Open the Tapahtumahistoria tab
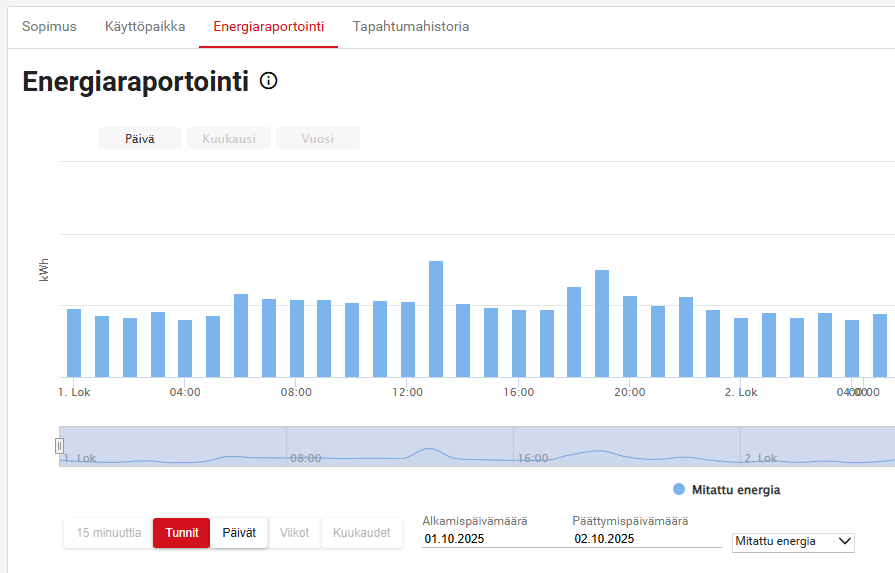The width and height of the screenshot is (895, 573). [410, 26]
